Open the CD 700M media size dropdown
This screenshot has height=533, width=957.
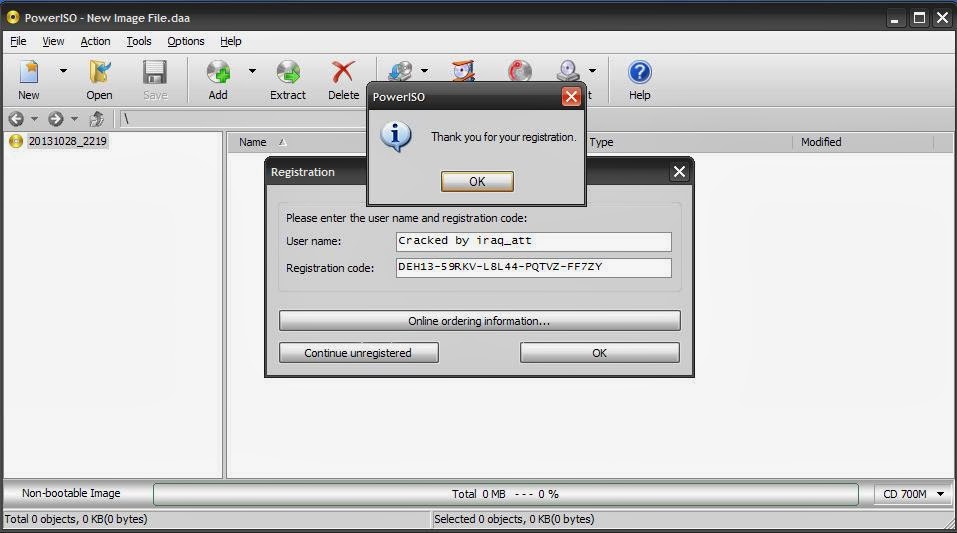pyautogui.click(x=913, y=494)
